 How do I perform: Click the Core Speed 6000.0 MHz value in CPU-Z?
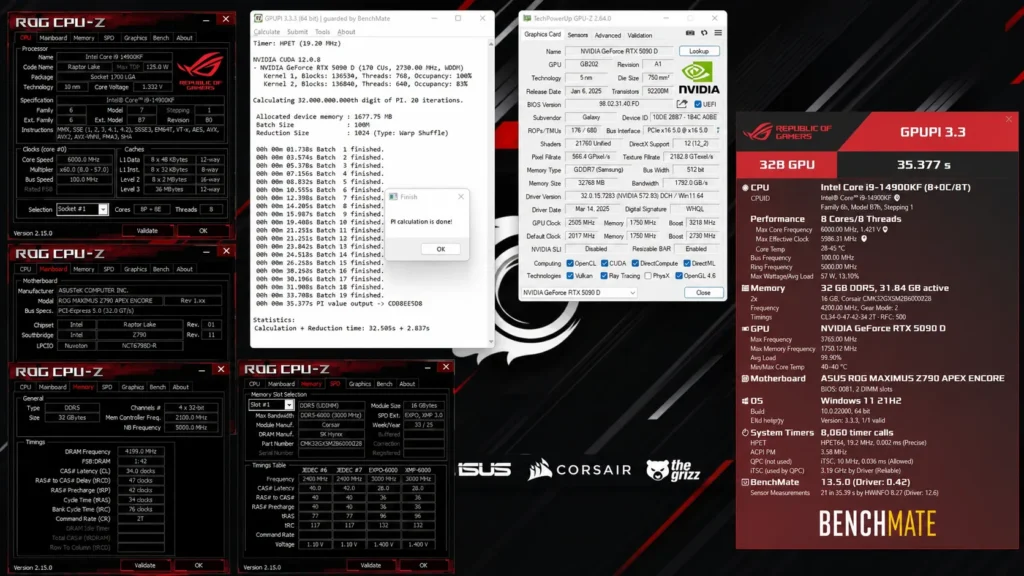[83, 159]
